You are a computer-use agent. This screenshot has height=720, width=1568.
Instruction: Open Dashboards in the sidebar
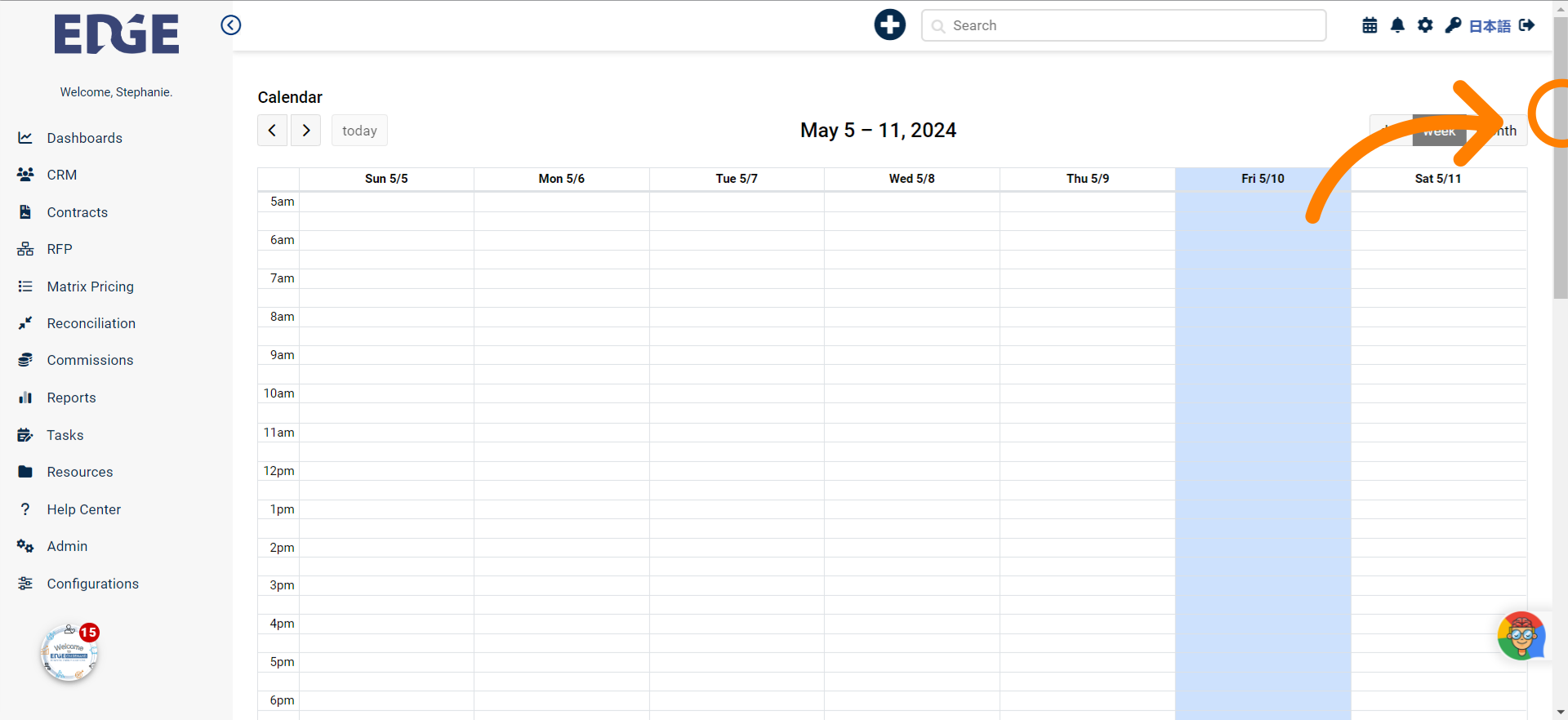click(x=85, y=138)
